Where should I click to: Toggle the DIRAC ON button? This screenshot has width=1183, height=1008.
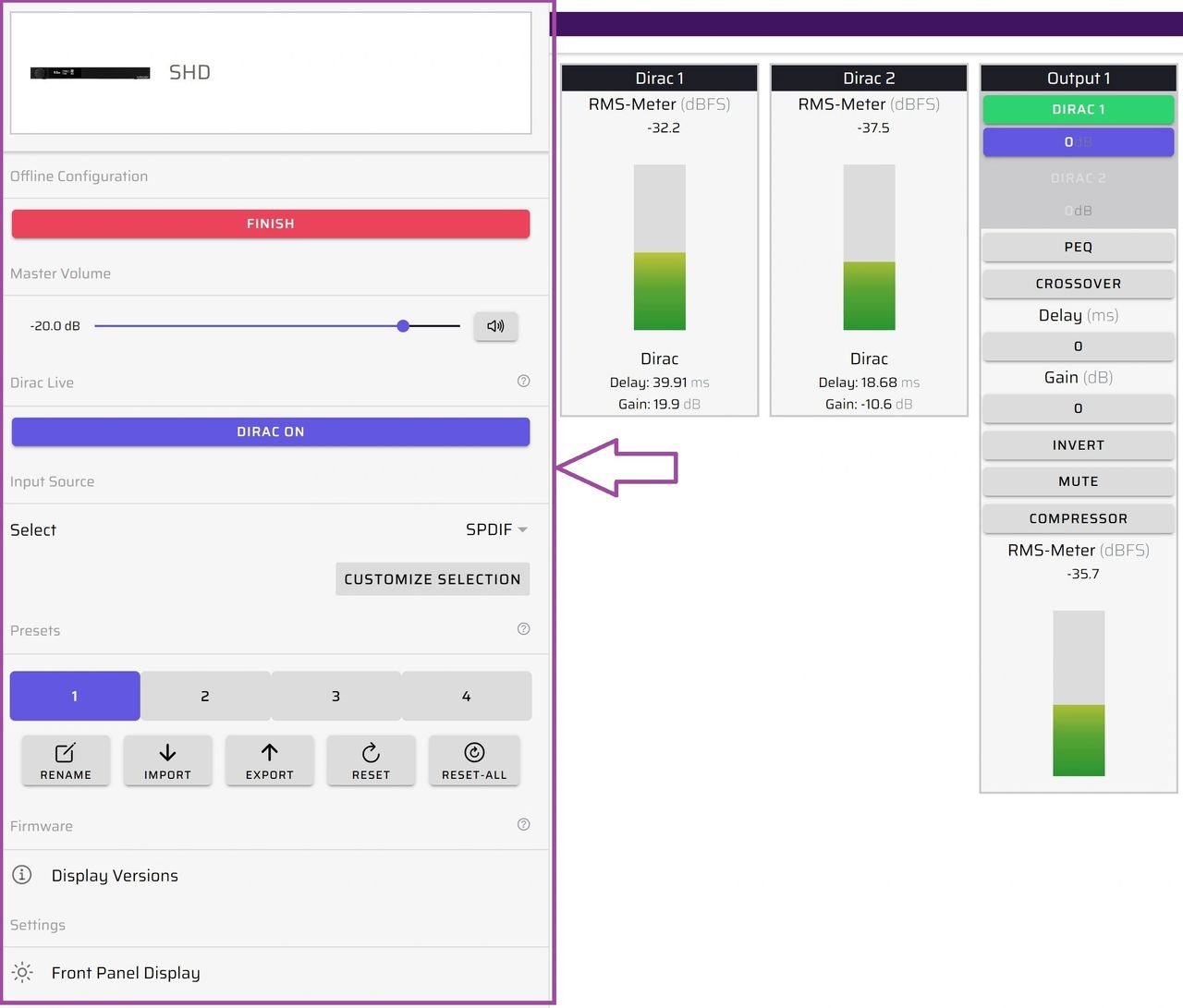pyautogui.click(x=271, y=431)
